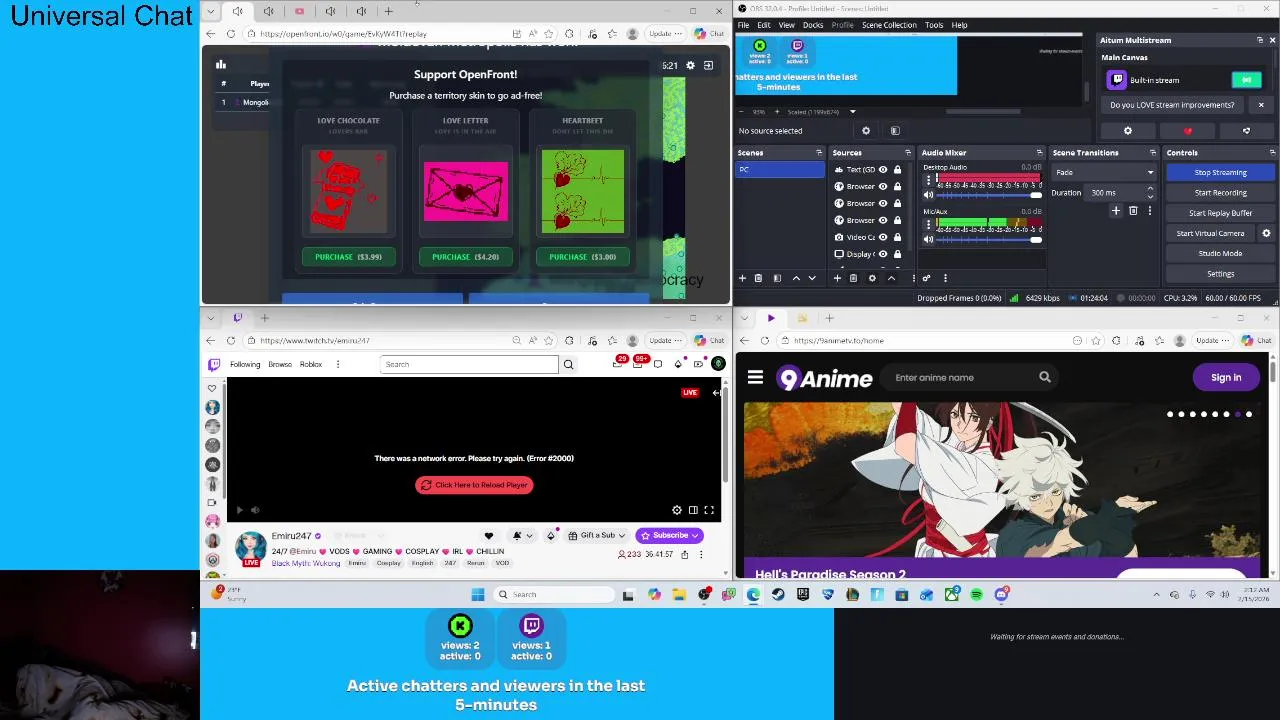Open Aitum Multistream settings gear
Viewport: 1280px width, 720px height.
point(1128,131)
